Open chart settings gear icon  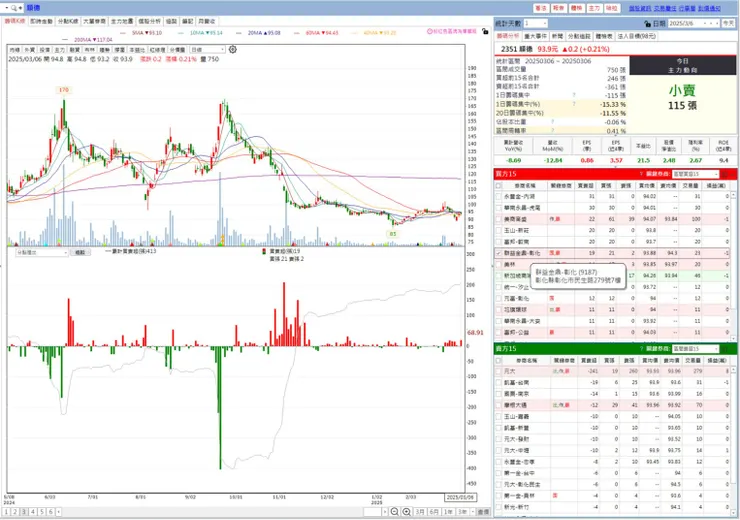[x=233, y=49]
